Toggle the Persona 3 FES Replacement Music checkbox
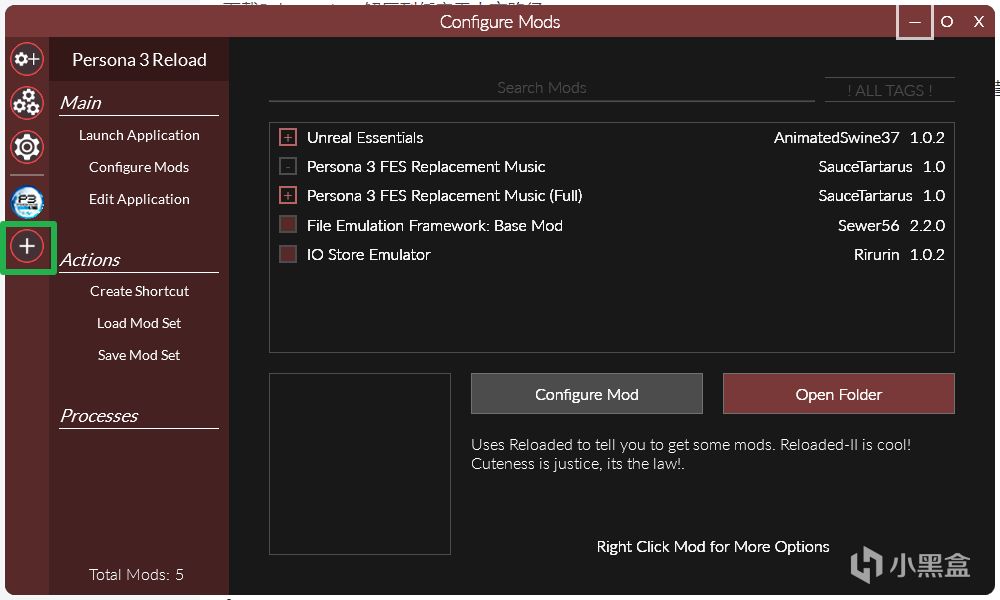 pos(288,166)
